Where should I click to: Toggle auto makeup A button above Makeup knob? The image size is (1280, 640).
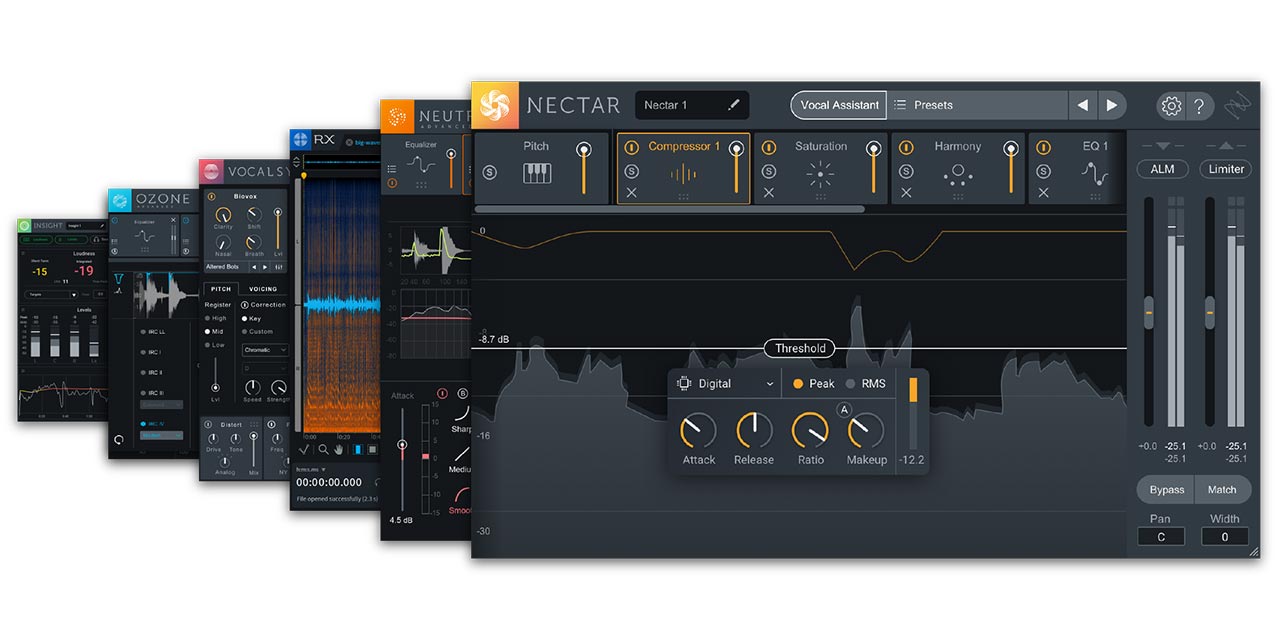click(x=843, y=410)
